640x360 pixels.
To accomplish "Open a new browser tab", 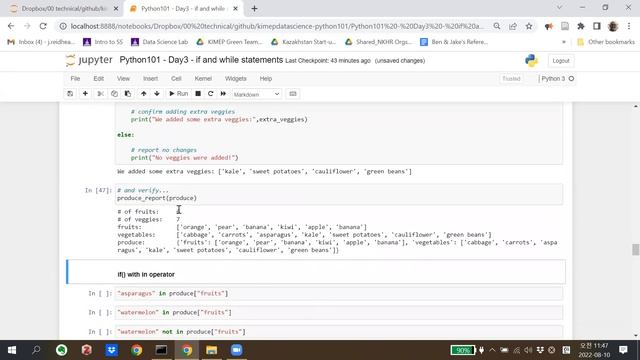I will pyautogui.click(x=254, y=9).
